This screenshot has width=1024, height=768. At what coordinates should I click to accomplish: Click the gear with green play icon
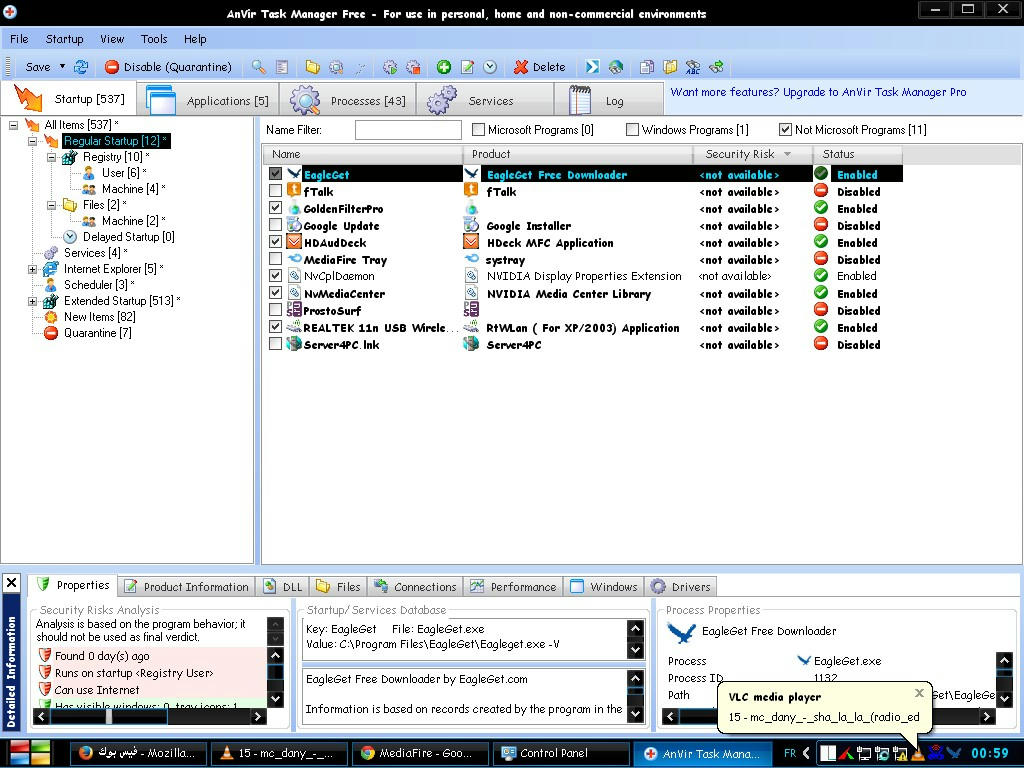(x=390, y=67)
